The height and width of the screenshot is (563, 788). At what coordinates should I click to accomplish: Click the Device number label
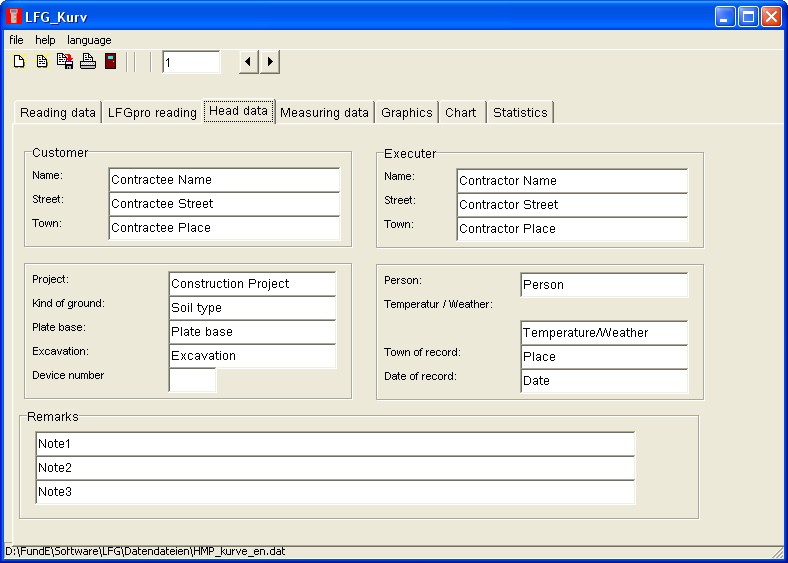pos(68,375)
